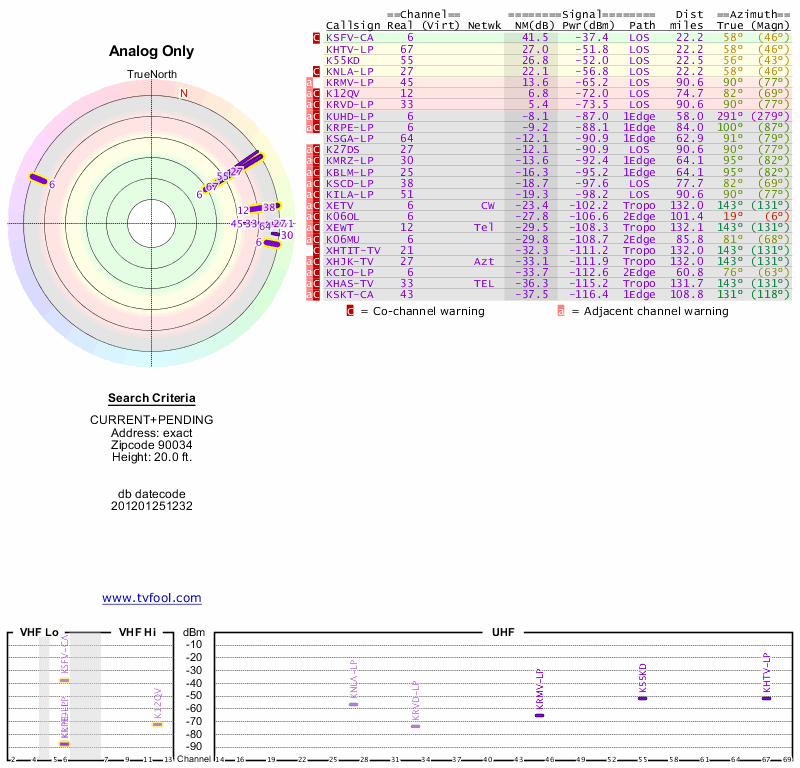Click the co-channel warning icon beside KSFV-CA

(317, 37)
